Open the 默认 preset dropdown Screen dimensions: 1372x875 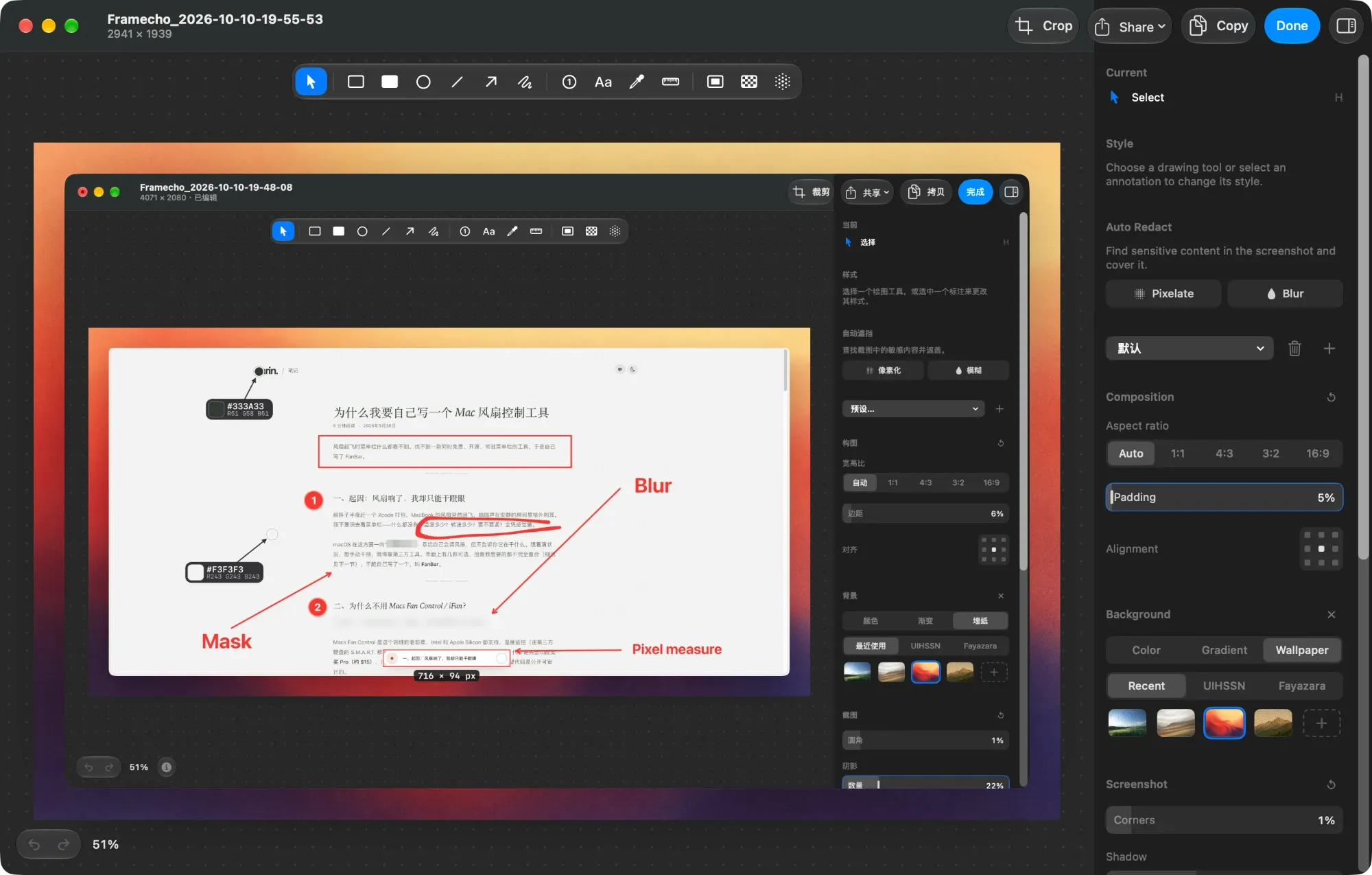[1190, 348]
